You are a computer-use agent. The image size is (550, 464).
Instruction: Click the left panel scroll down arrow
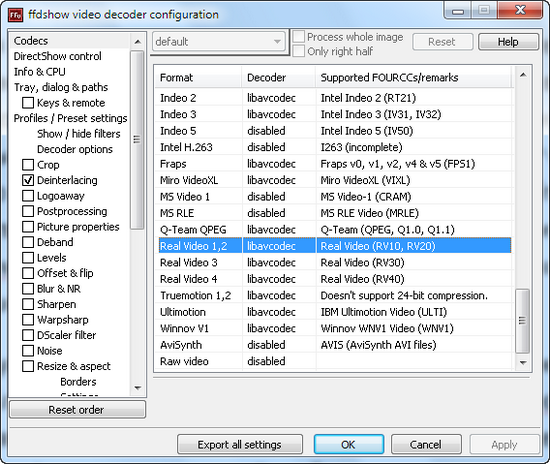138,388
